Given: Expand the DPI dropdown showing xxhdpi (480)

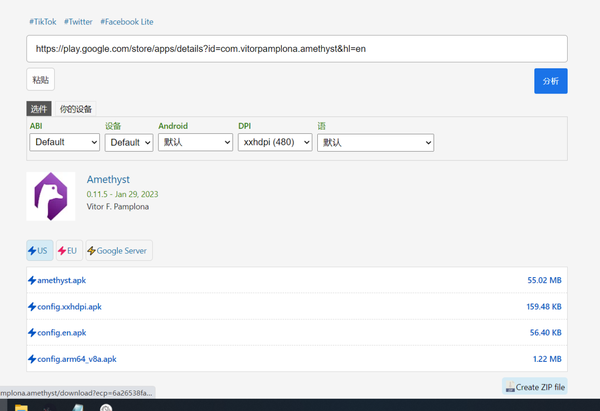Looking at the screenshot, I should (275, 143).
